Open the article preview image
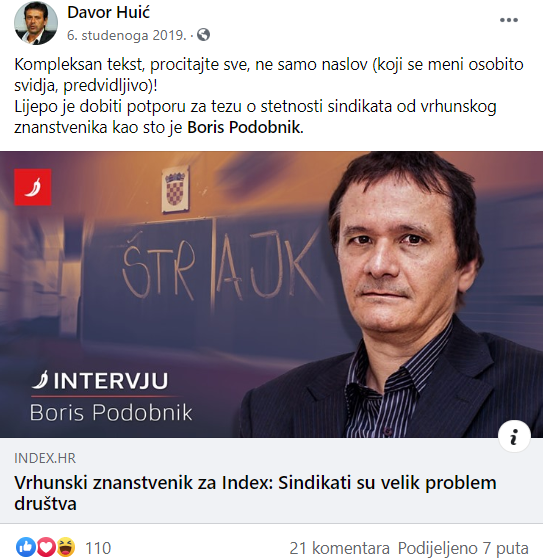543x560 pixels. (272, 295)
